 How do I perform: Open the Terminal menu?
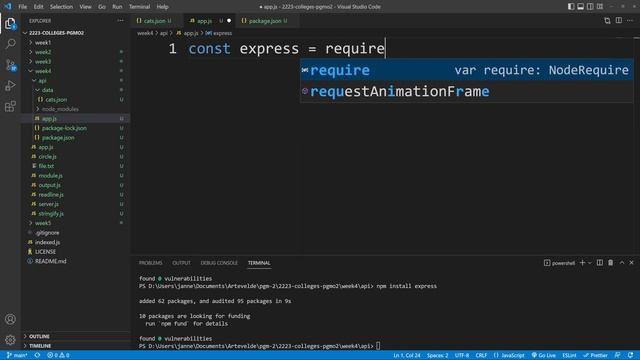(x=139, y=7)
